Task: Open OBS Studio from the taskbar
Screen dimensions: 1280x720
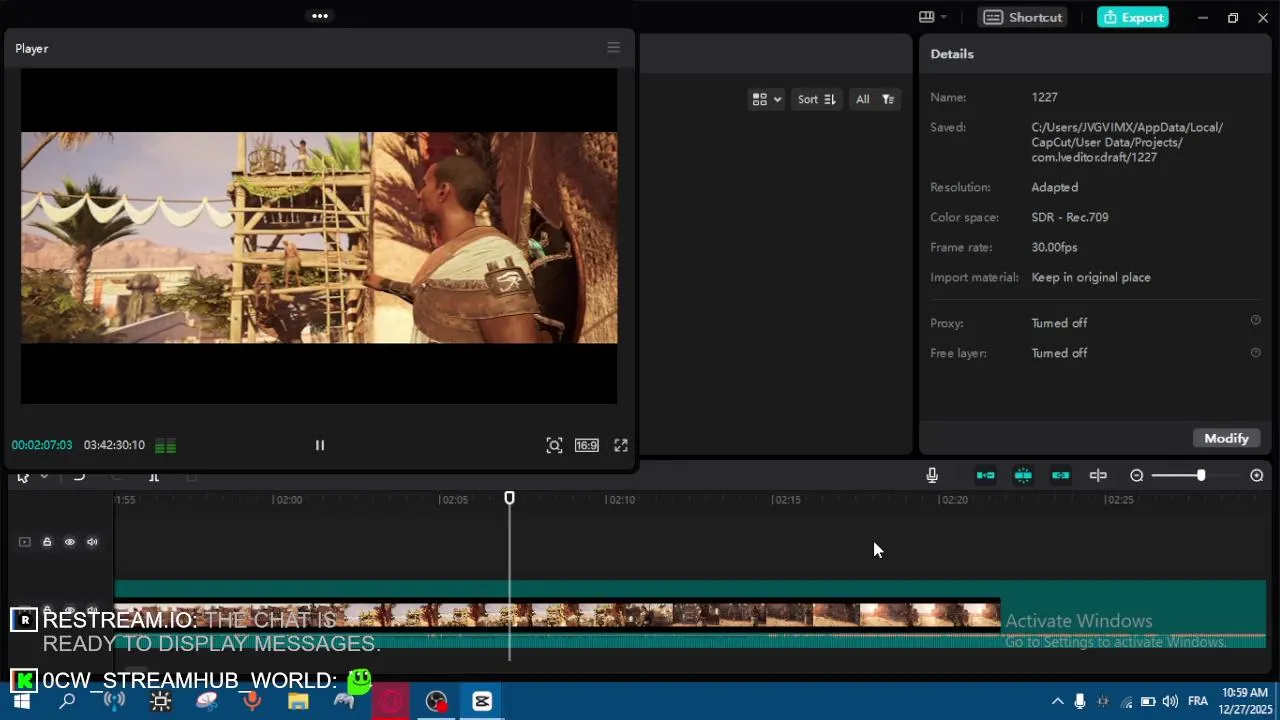Action: coord(436,701)
